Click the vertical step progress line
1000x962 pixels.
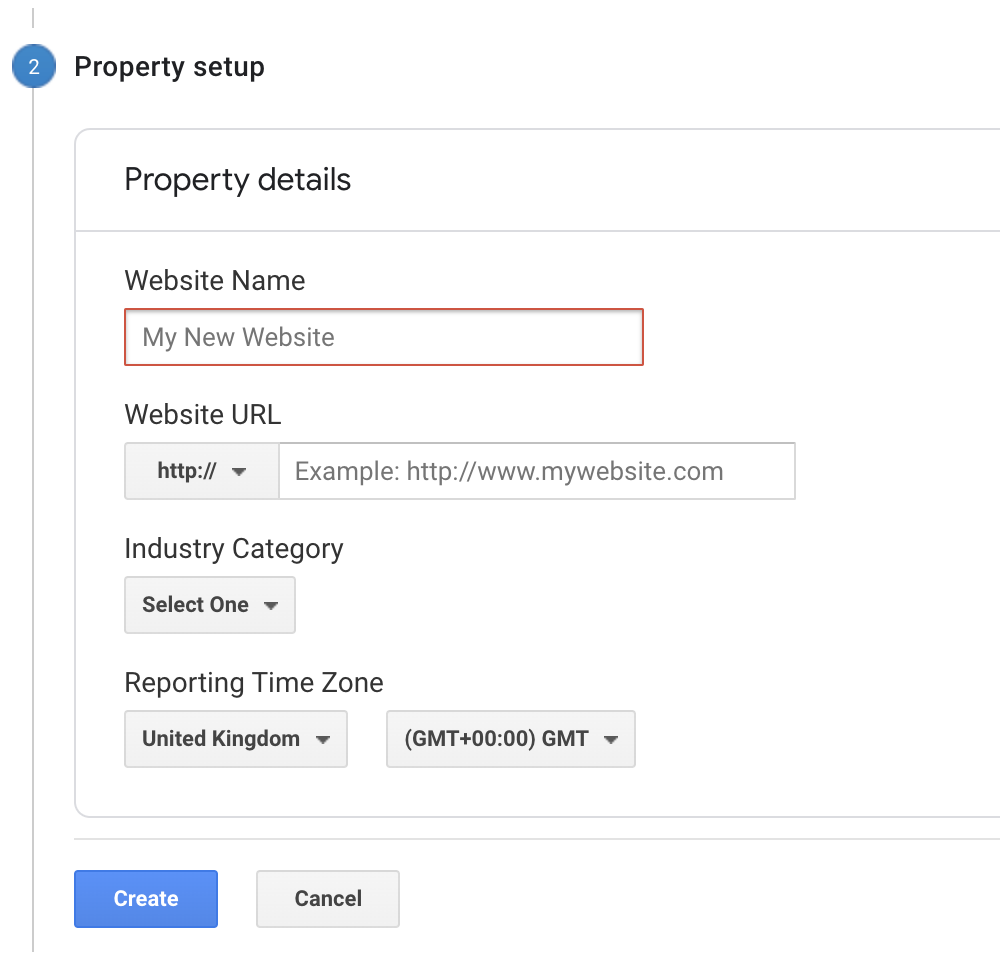[33, 500]
